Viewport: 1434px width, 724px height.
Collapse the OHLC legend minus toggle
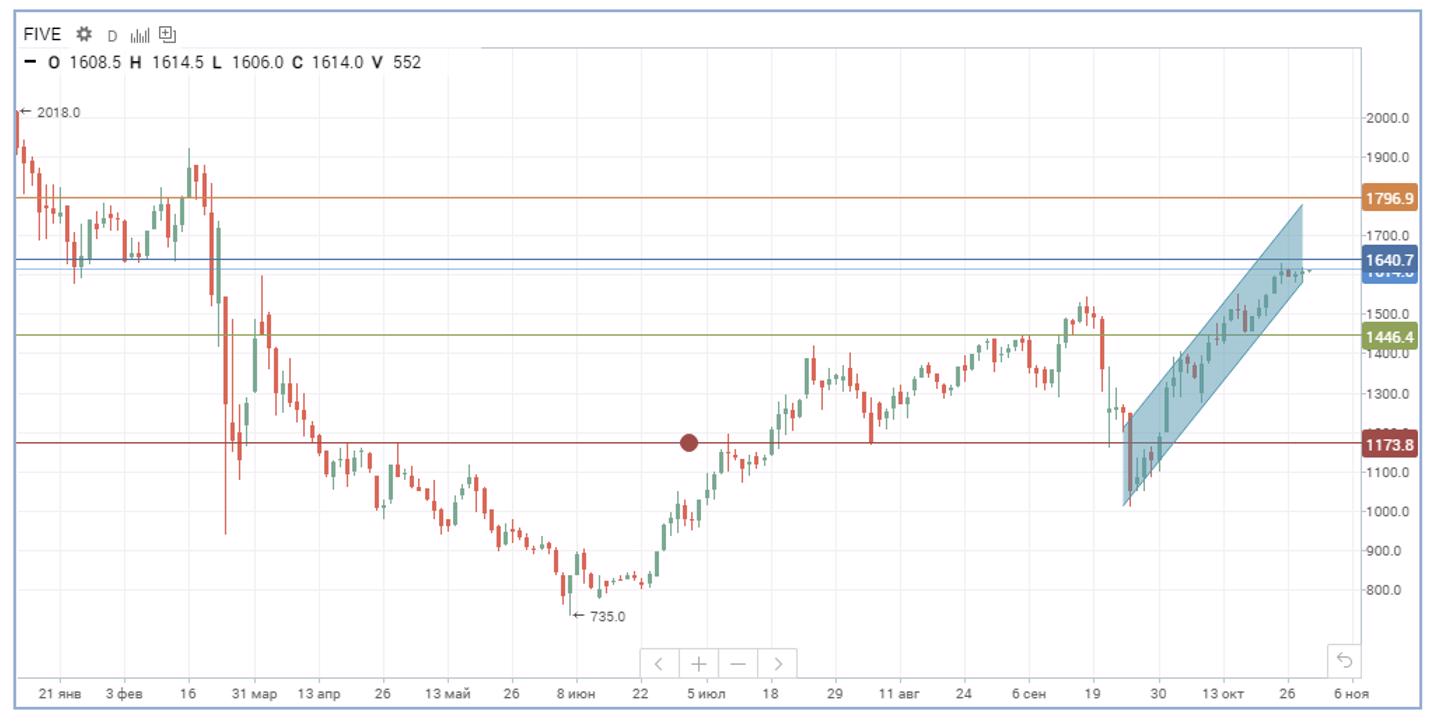29,63
